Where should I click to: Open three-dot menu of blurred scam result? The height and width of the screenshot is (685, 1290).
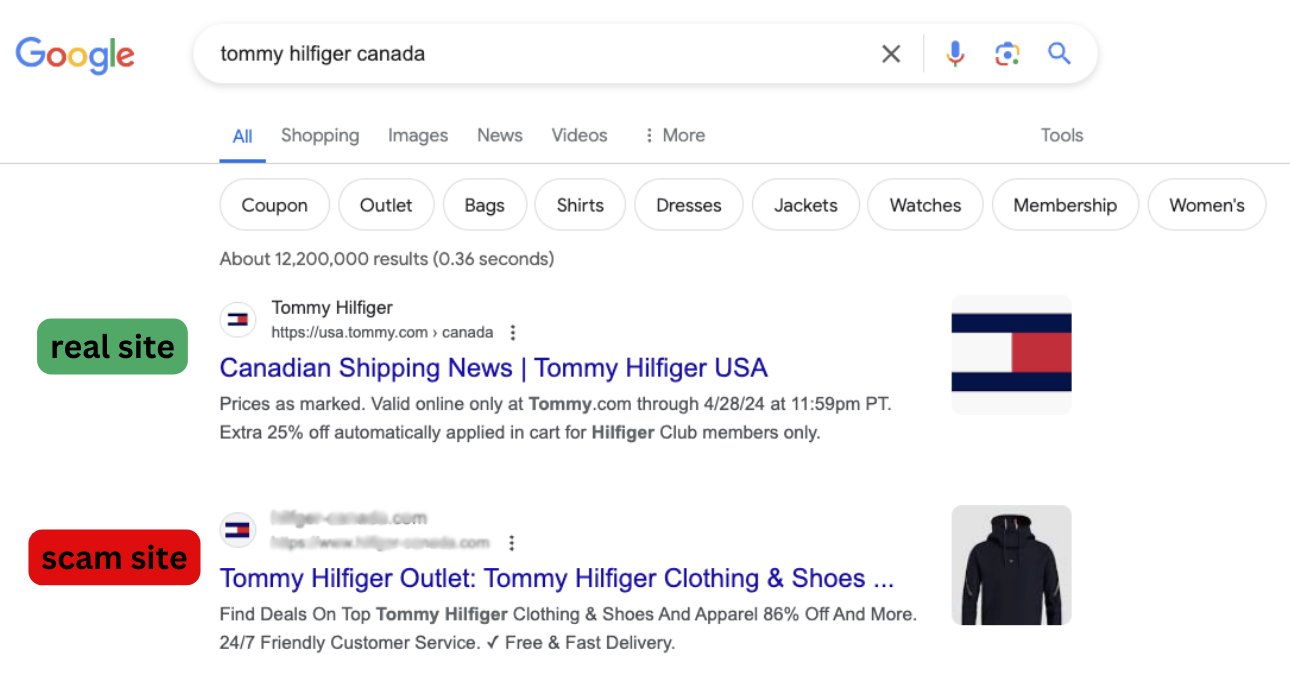[x=511, y=543]
